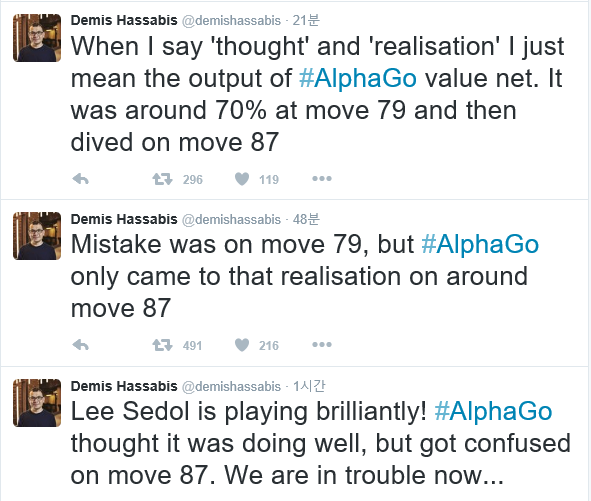Reply to the 'Mistake was on move 79' tweet
The image size is (591, 501).
[x=80, y=345]
